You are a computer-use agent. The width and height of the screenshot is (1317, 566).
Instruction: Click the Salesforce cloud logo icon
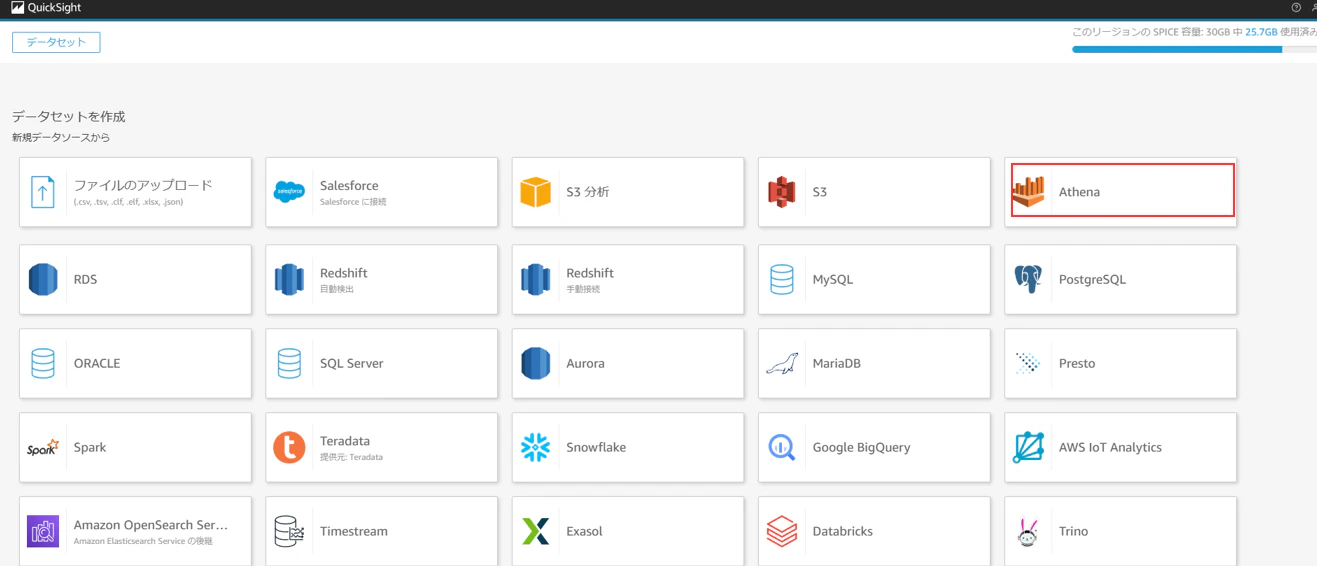coord(289,192)
